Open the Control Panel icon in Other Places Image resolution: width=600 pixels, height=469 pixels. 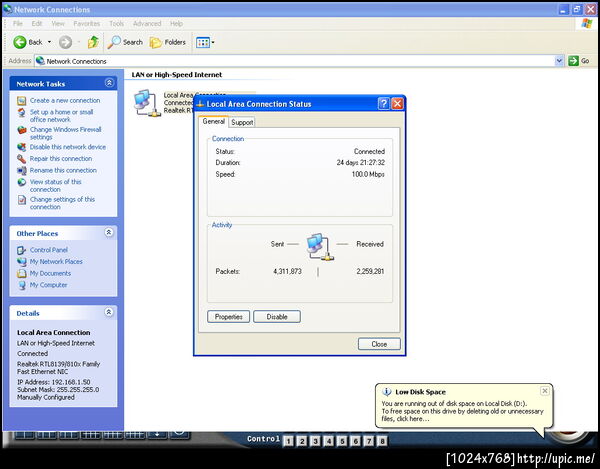pyautogui.click(x=22, y=250)
